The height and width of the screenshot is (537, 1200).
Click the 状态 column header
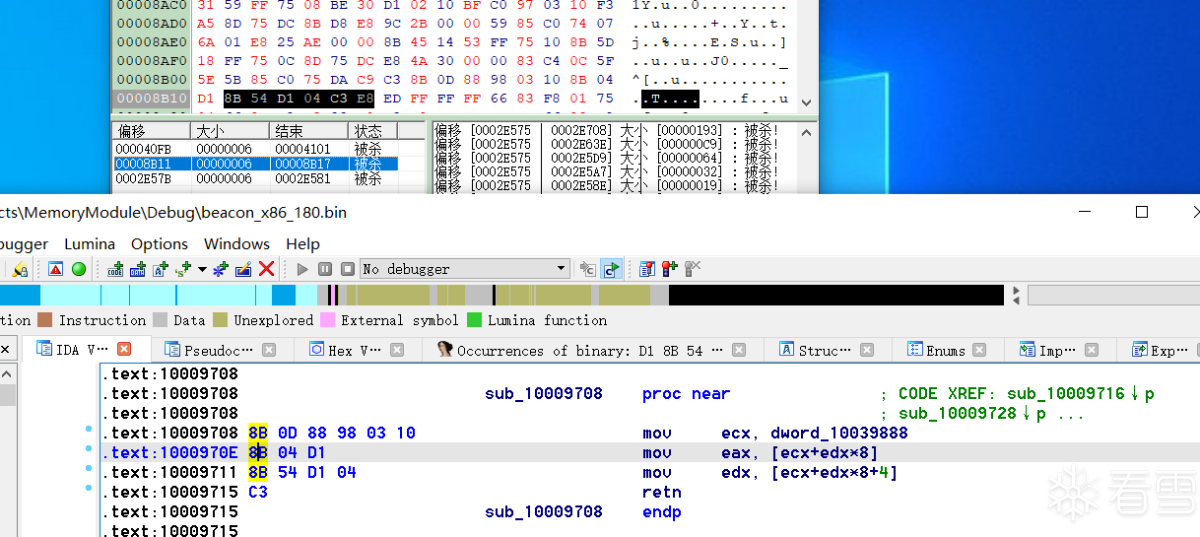[373, 131]
